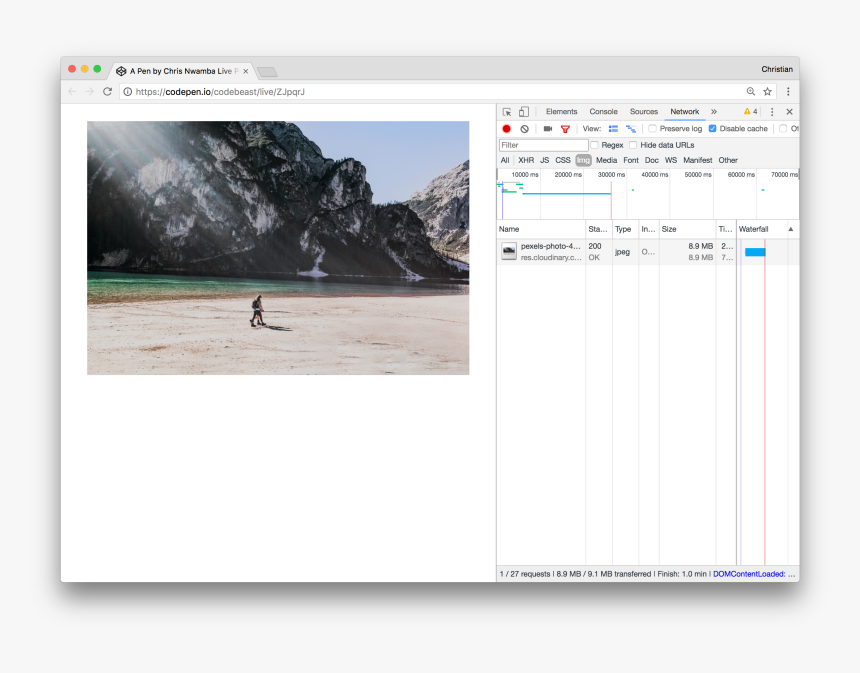Enable Regex filtering
This screenshot has width=860, height=673.
click(x=595, y=145)
